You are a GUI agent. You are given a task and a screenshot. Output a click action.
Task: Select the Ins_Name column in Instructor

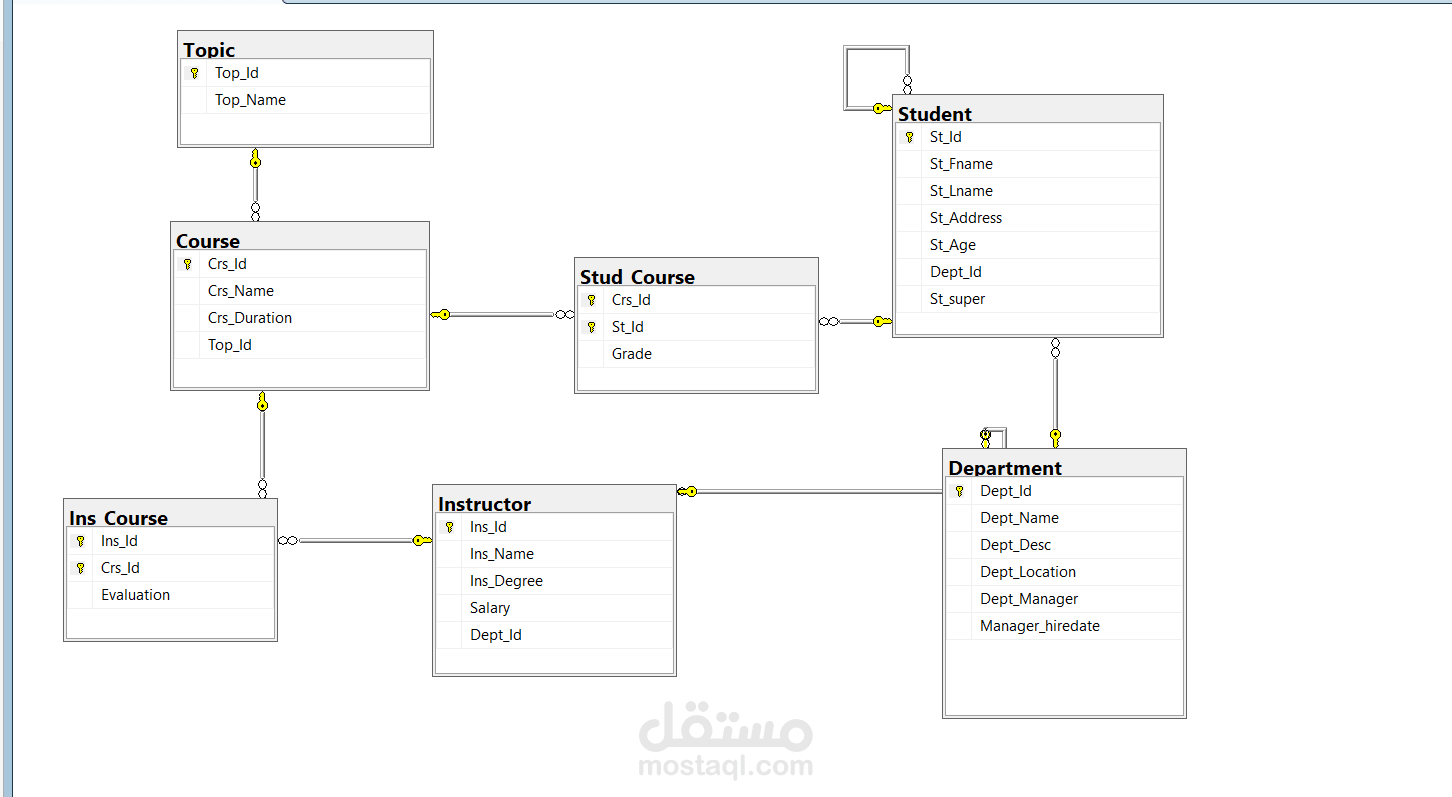click(x=554, y=554)
